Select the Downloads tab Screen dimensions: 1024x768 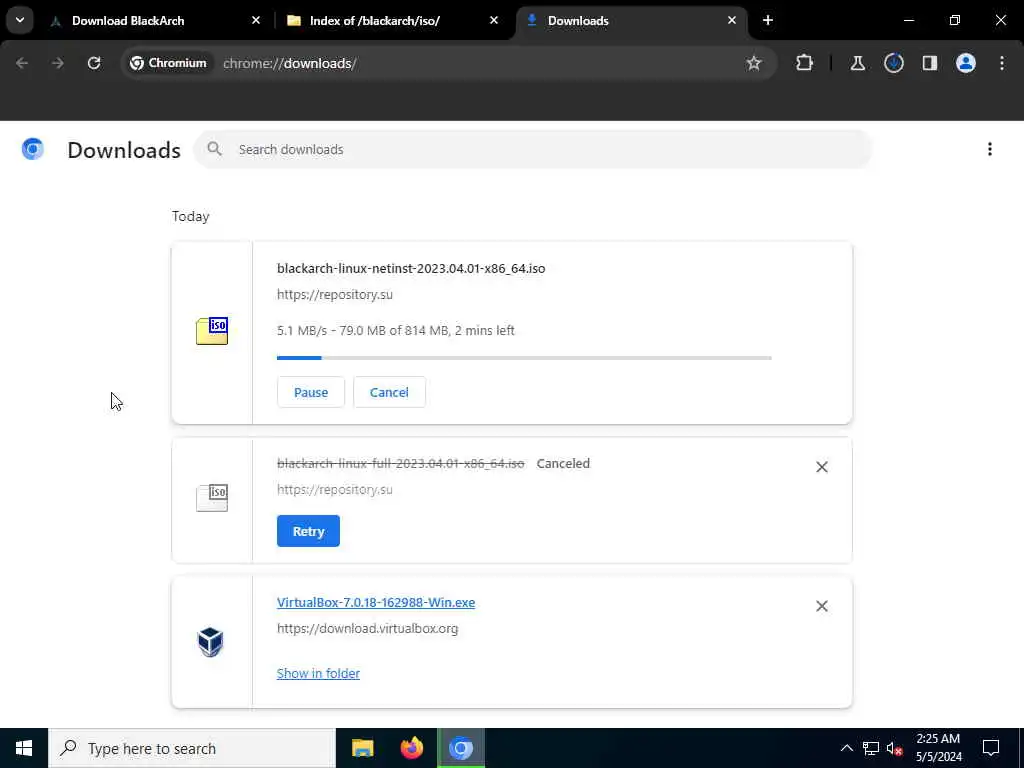tap(631, 21)
